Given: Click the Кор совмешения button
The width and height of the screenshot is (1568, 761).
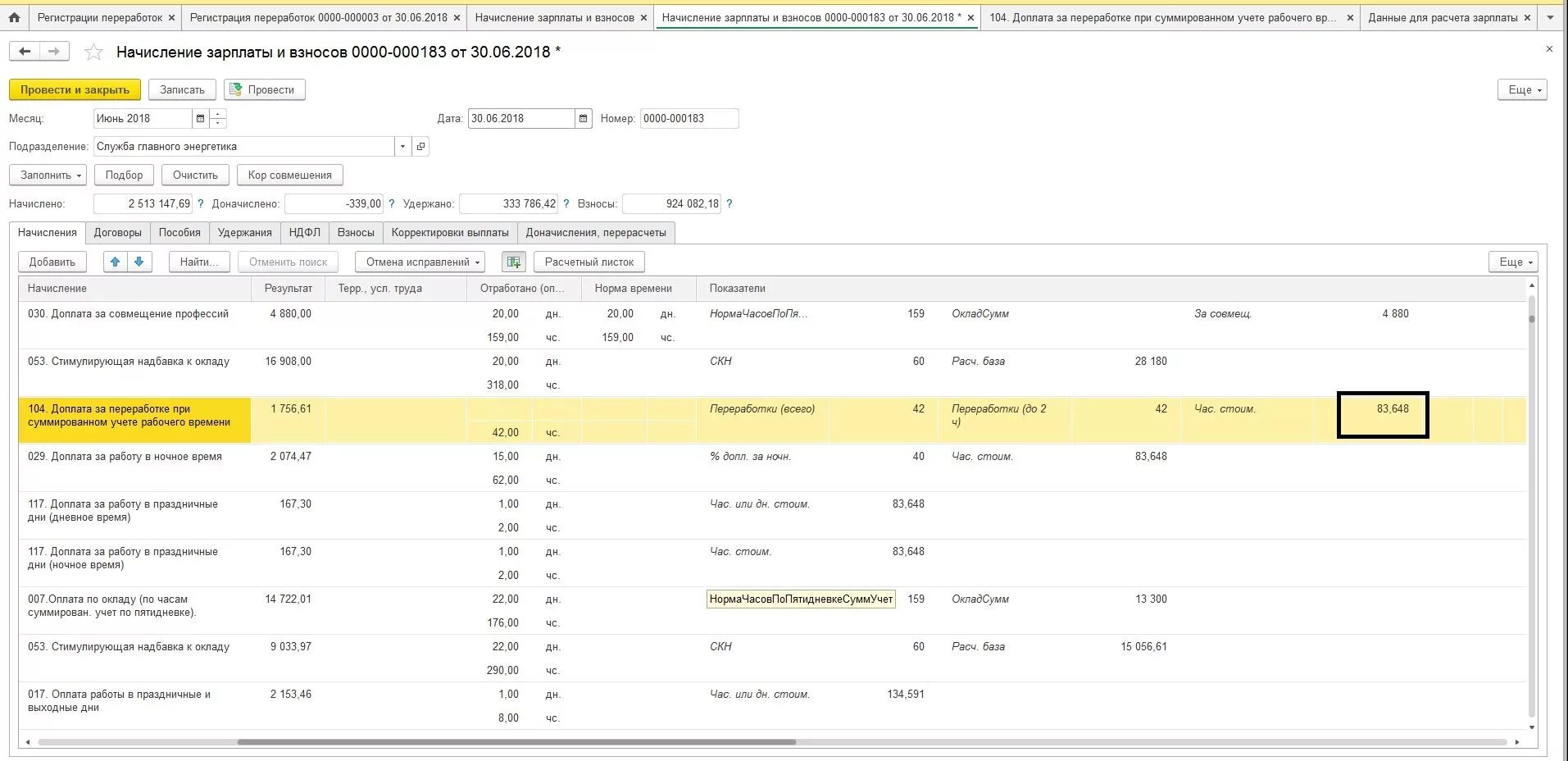Looking at the screenshot, I should pos(289,175).
